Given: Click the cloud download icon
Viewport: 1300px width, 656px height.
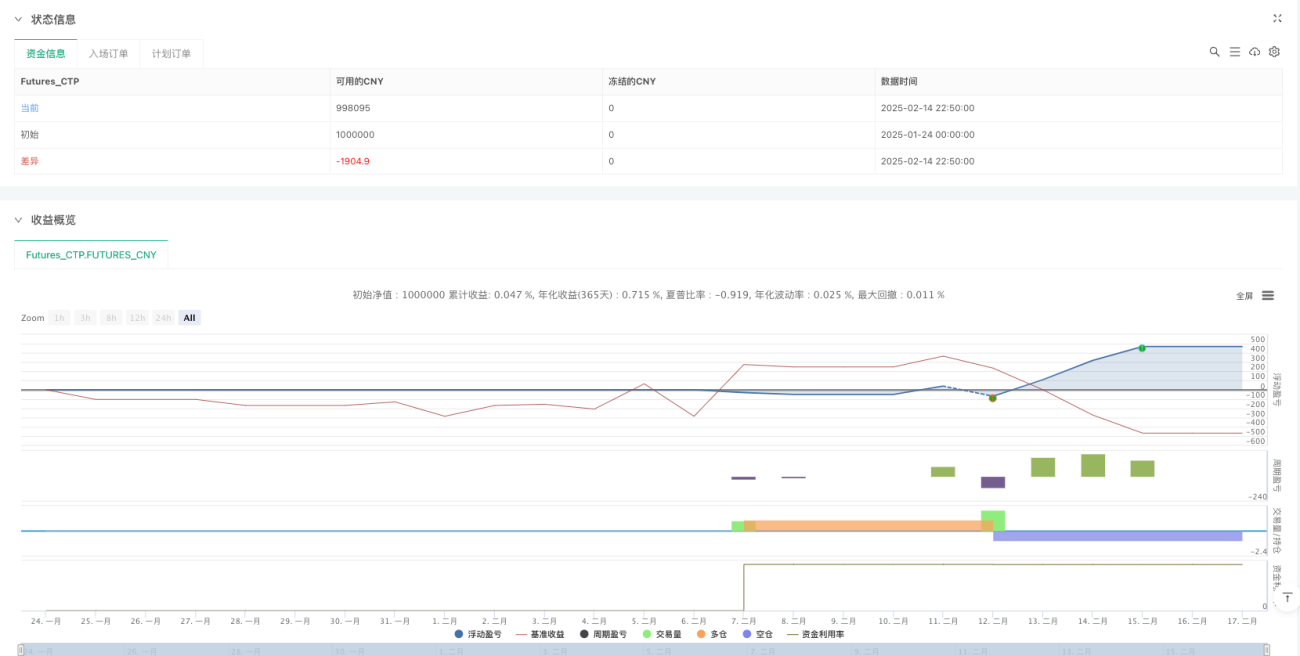Looking at the screenshot, I should [x=1254, y=52].
